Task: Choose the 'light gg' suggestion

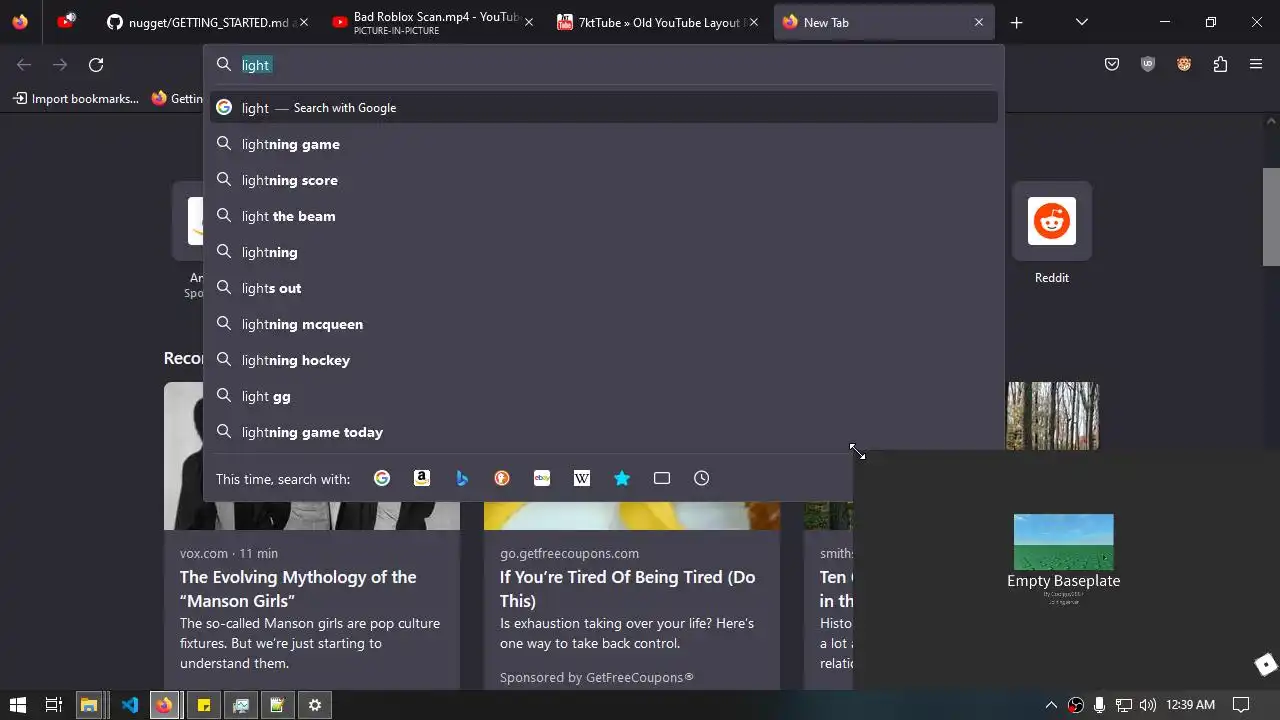Action: pyautogui.click(x=604, y=396)
